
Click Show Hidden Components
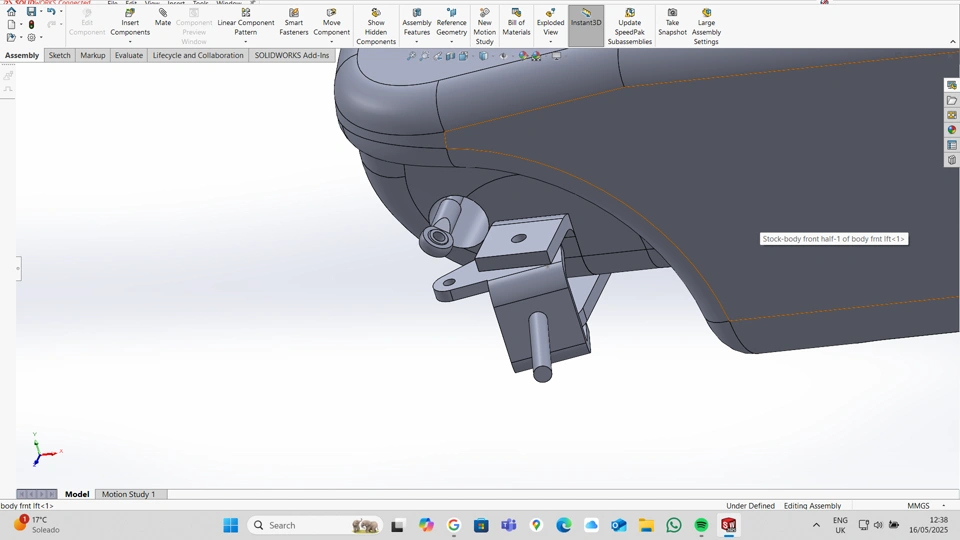tap(376, 27)
